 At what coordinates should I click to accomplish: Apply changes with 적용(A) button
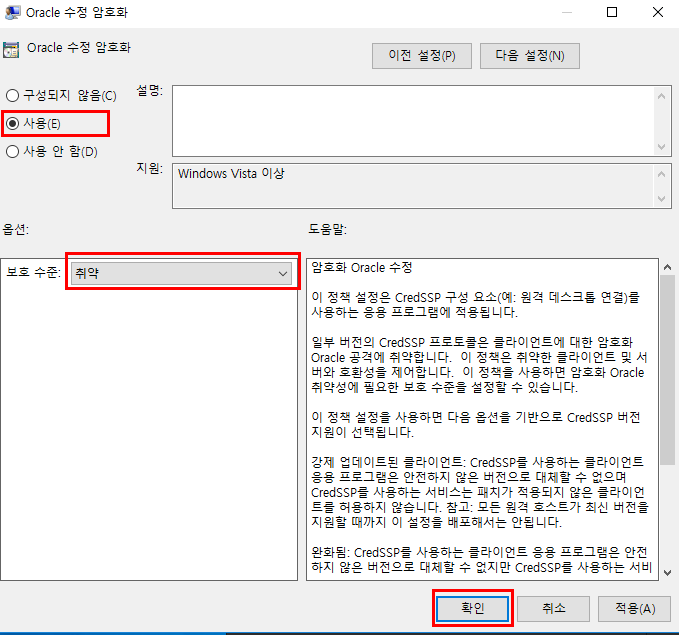click(634, 609)
